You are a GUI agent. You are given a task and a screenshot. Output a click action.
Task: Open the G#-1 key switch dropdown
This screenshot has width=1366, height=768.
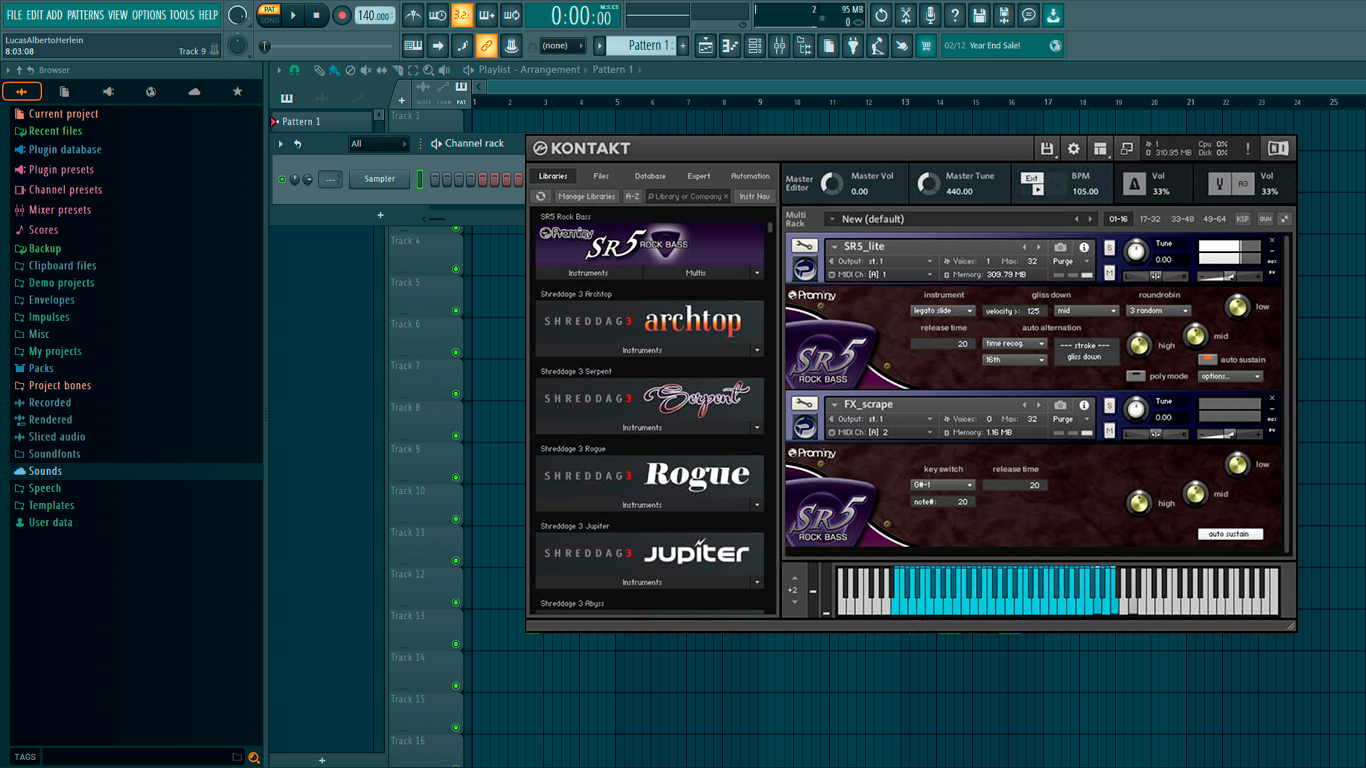943,485
